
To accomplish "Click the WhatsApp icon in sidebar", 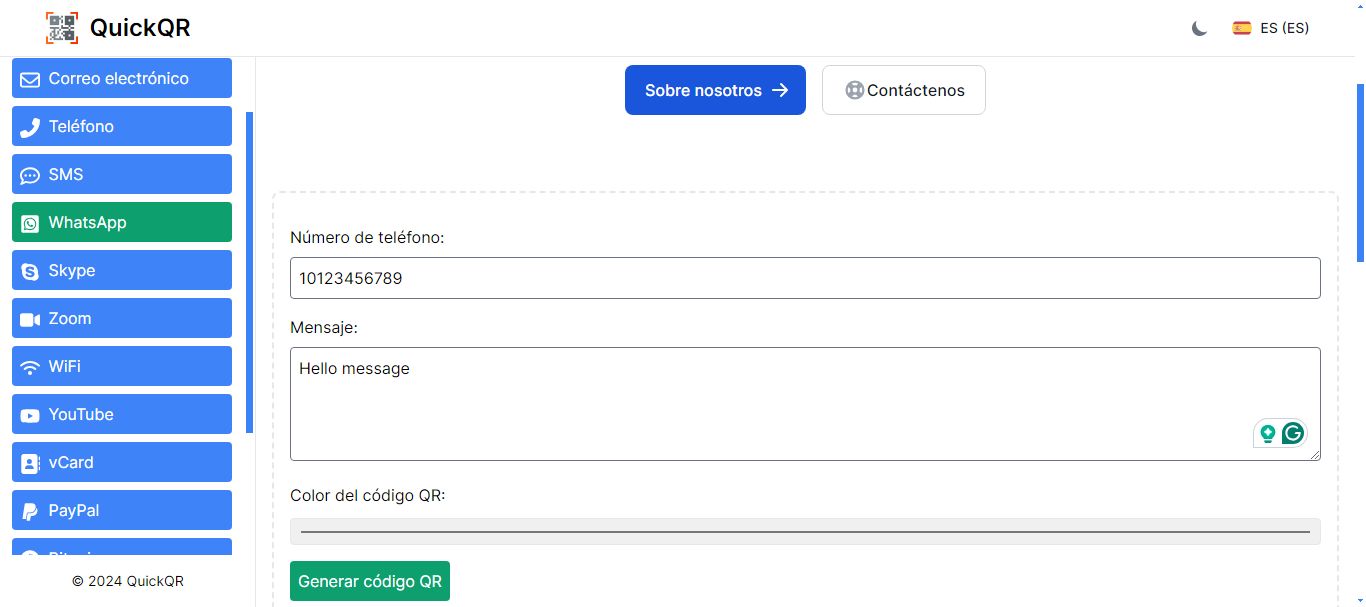I will pos(30,223).
